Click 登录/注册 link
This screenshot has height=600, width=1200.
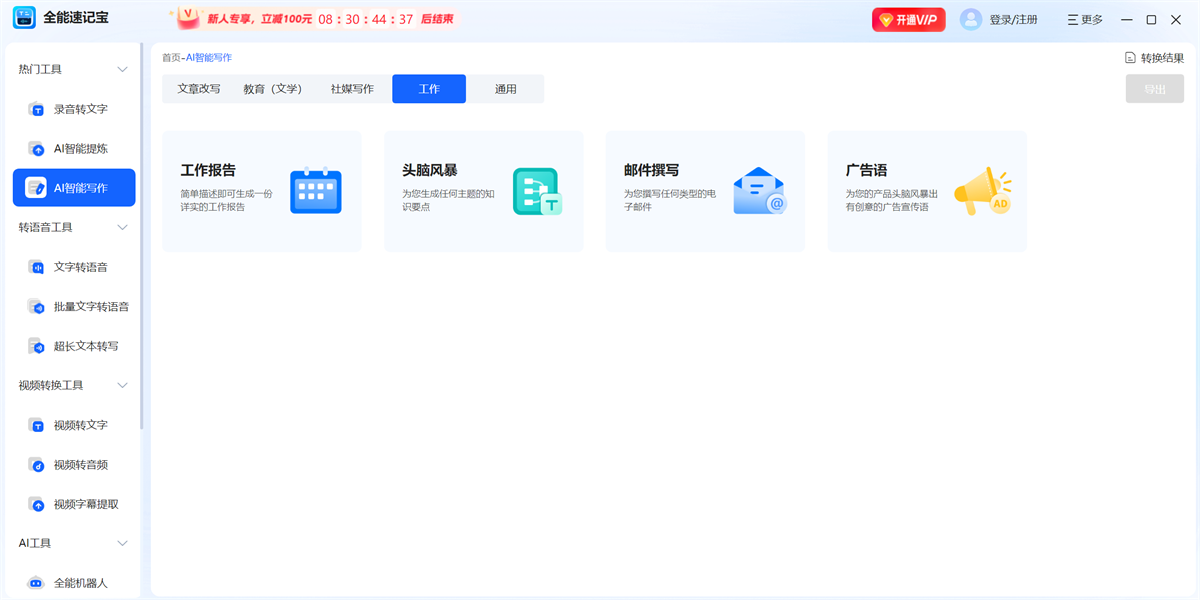click(x=1013, y=20)
